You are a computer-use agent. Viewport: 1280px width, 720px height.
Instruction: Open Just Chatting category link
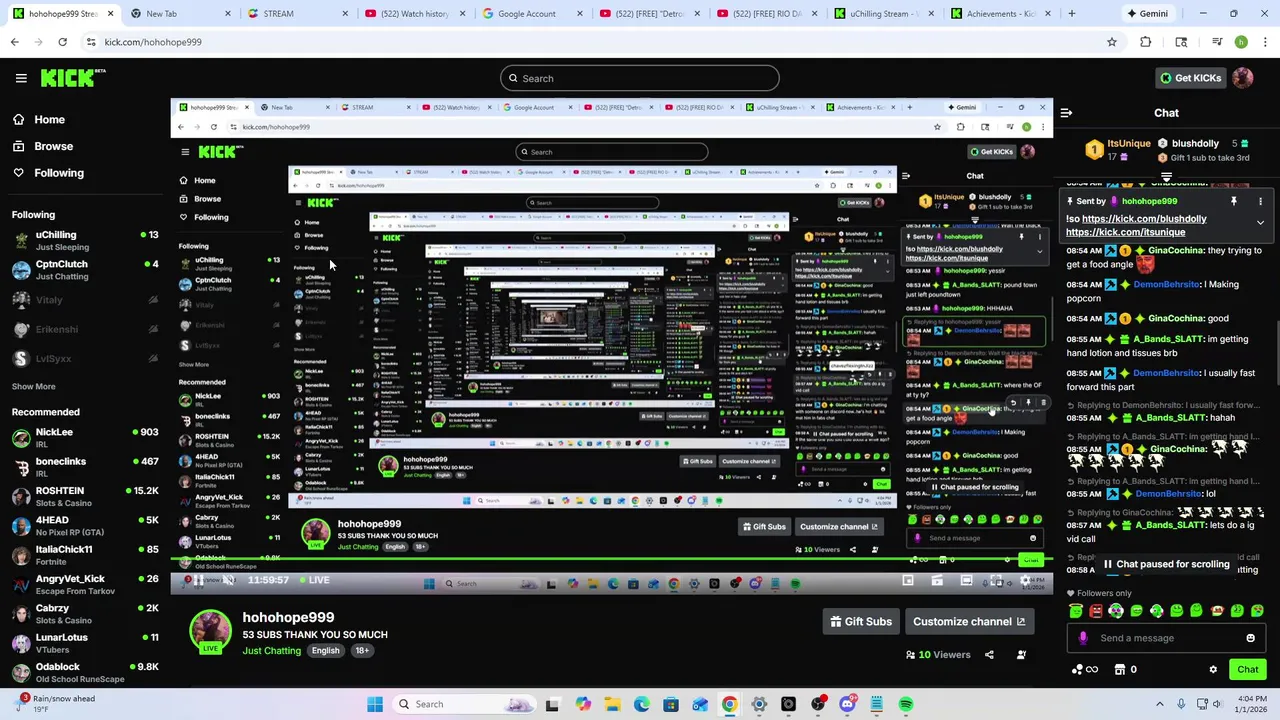(271, 651)
